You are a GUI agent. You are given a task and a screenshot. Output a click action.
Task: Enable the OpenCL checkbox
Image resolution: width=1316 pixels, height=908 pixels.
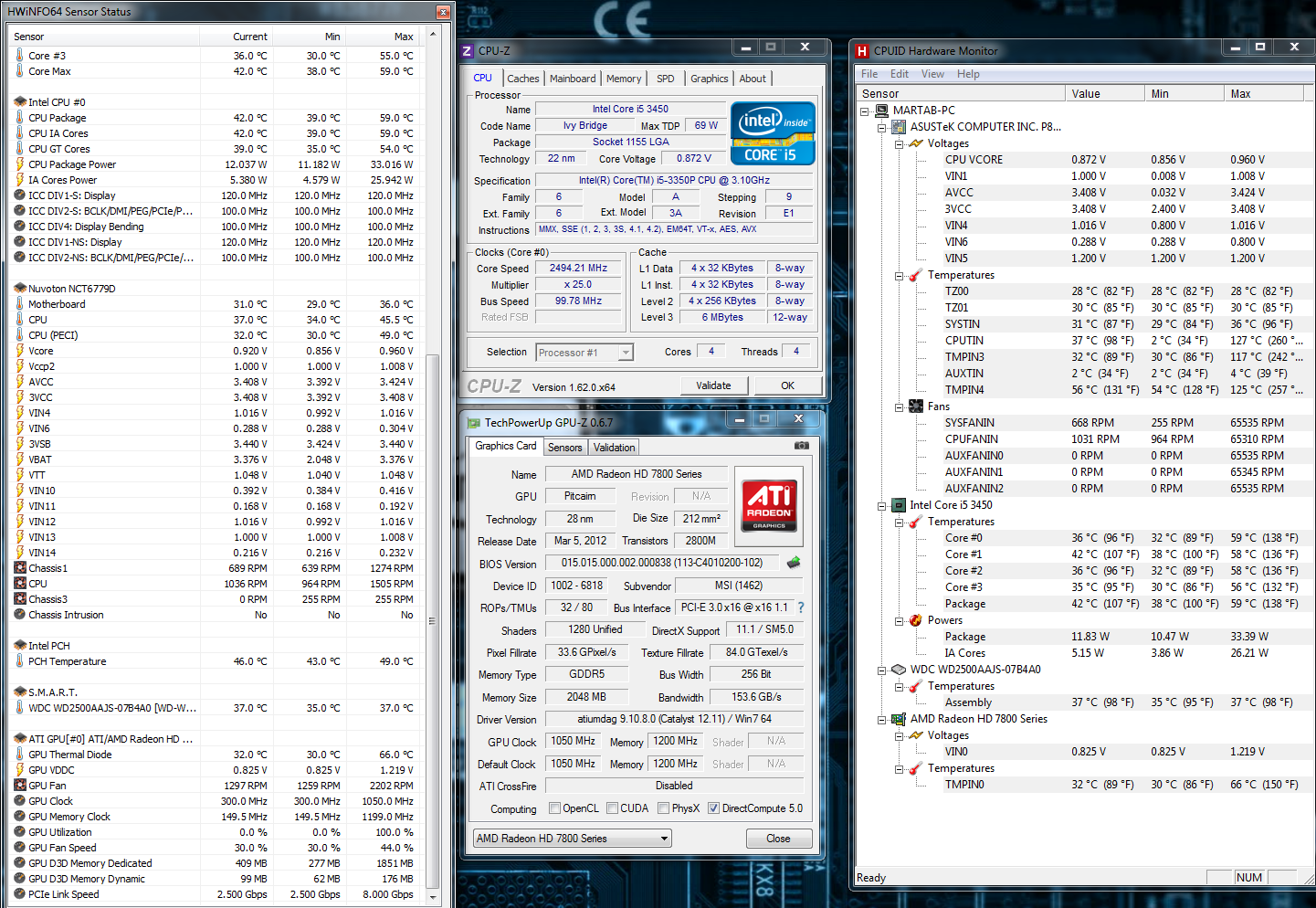(x=554, y=808)
